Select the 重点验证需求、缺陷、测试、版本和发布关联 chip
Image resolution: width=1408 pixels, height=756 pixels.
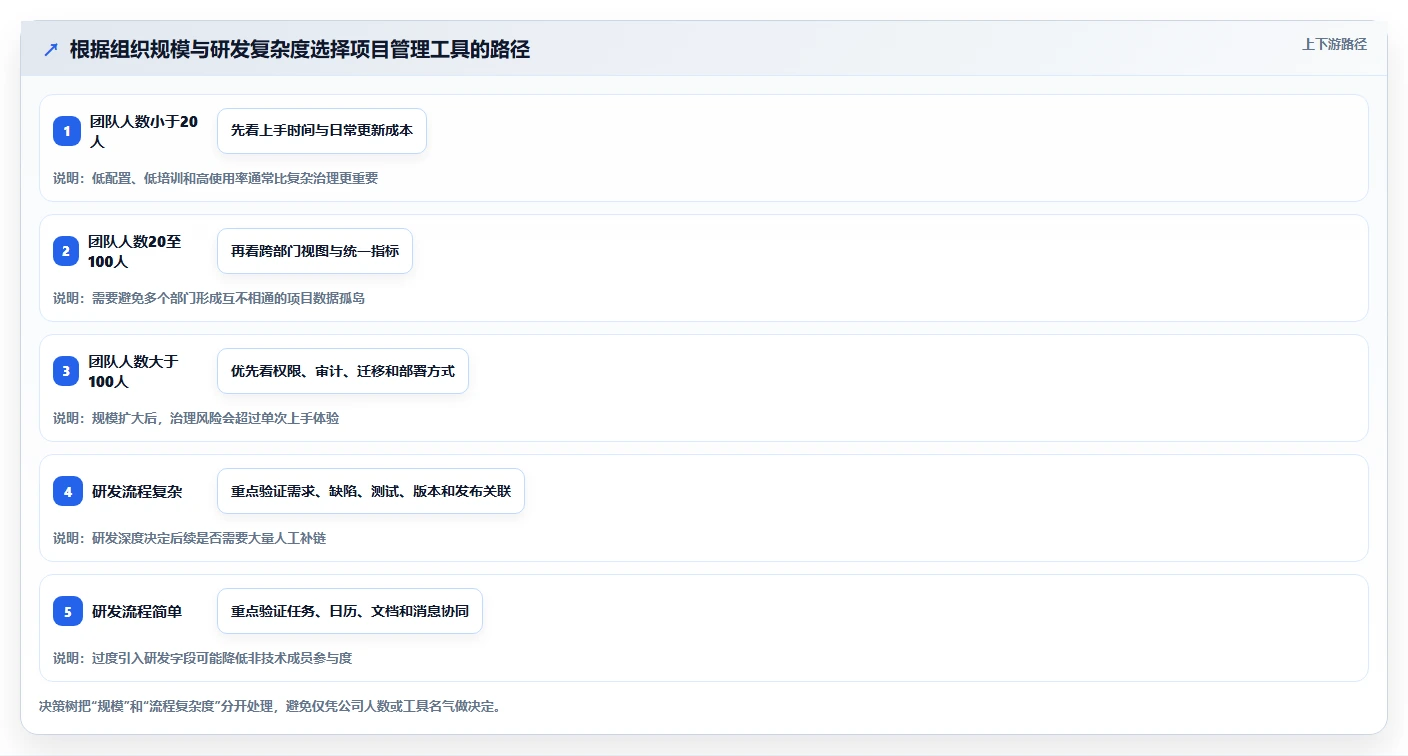click(x=371, y=491)
